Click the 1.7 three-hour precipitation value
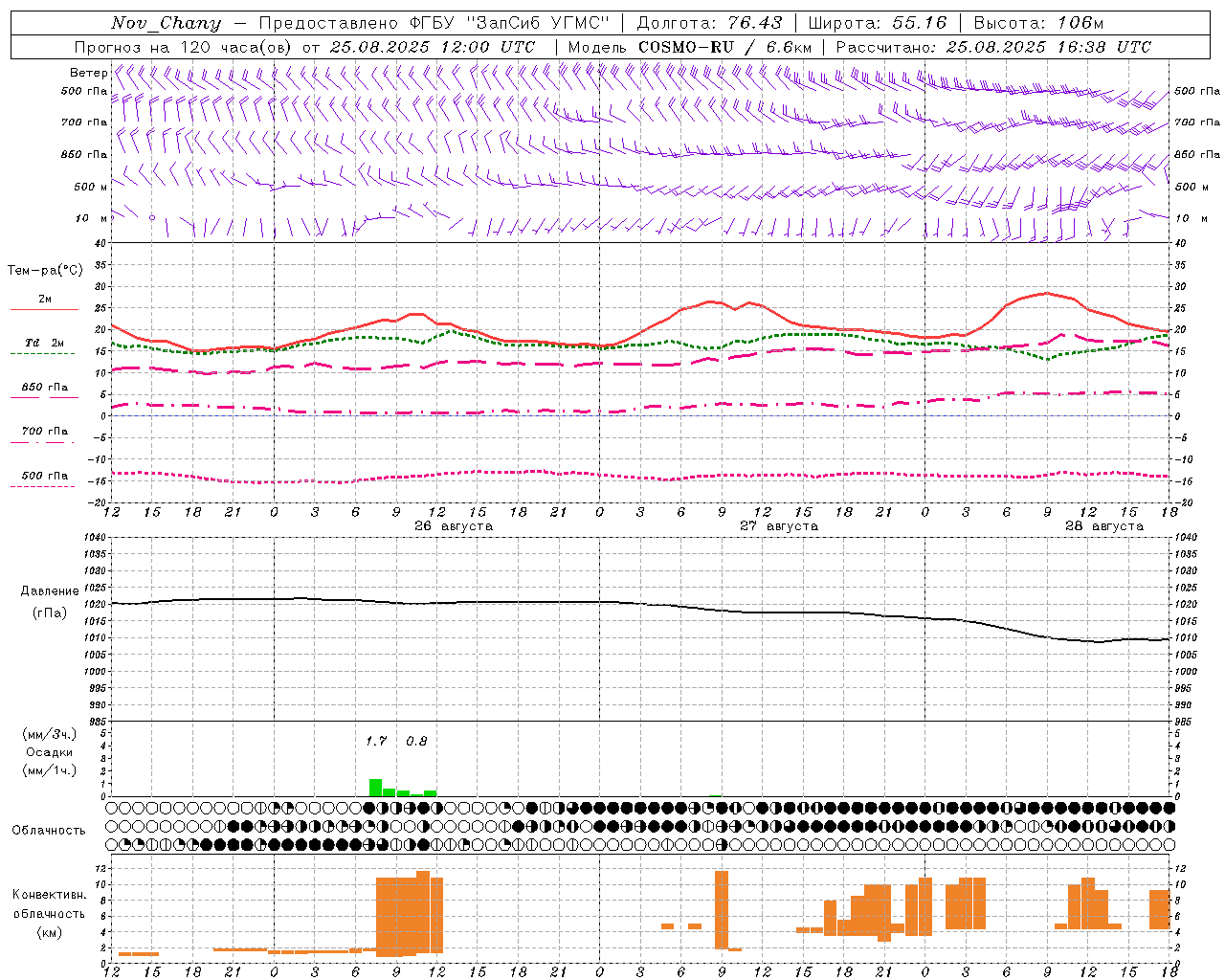Viewport: 1225px width, 980px height. click(376, 741)
